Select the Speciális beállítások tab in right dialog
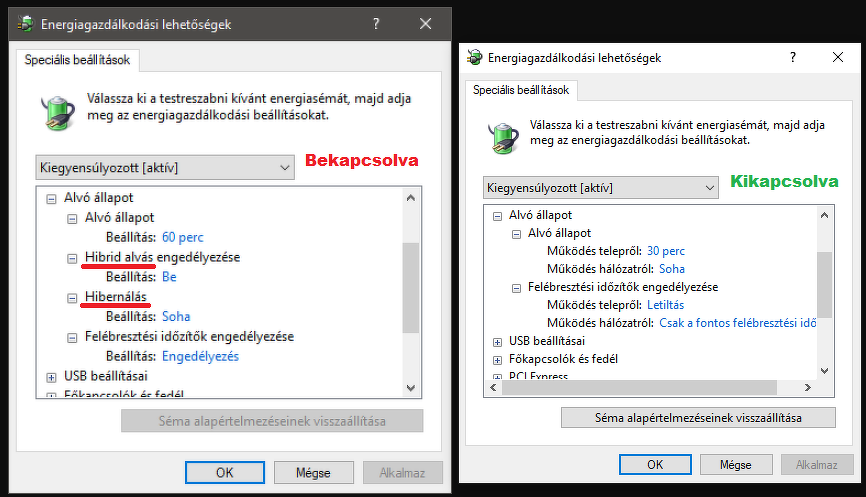Image resolution: width=866 pixels, height=497 pixels. pyautogui.click(x=522, y=90)
